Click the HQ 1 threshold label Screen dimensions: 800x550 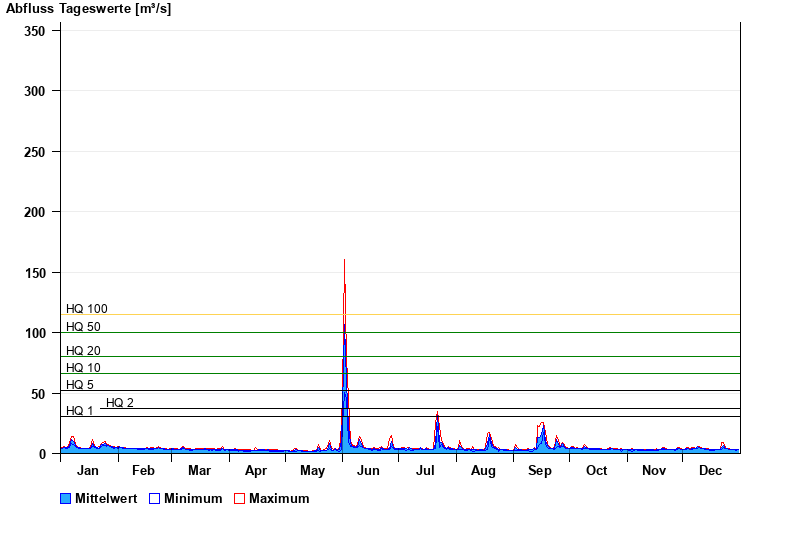[80, 411]
